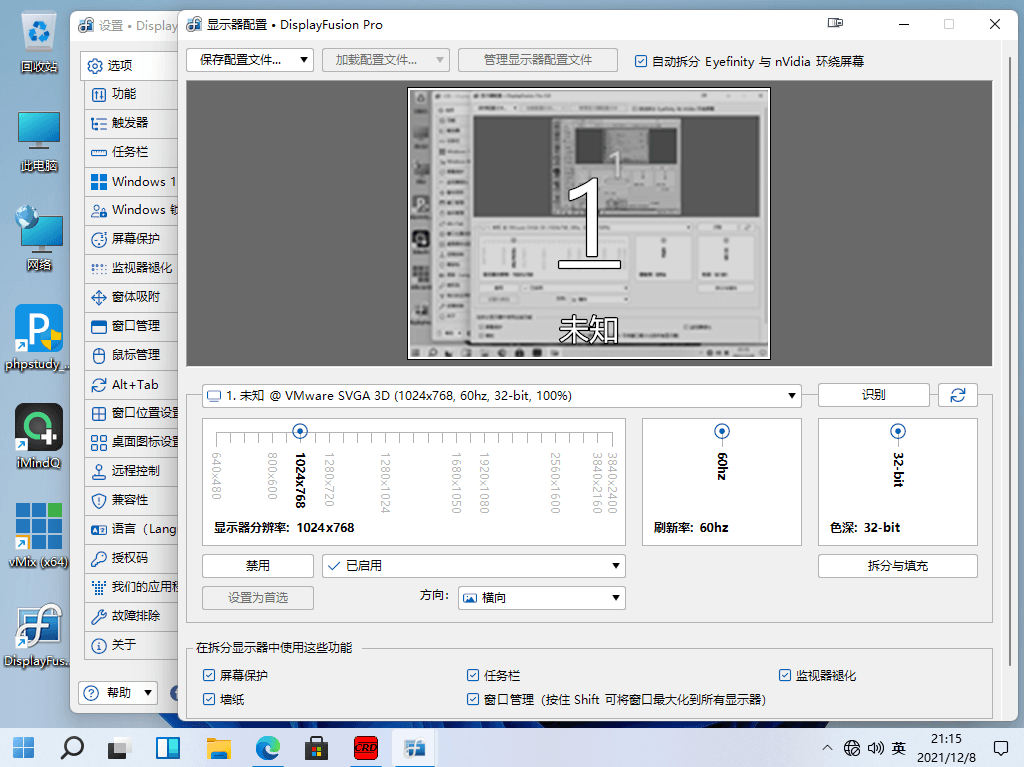The height and width of the screenshot is (767, 1024).
Task: Click the 语言 language icon
Action: (x=99, y=530)
